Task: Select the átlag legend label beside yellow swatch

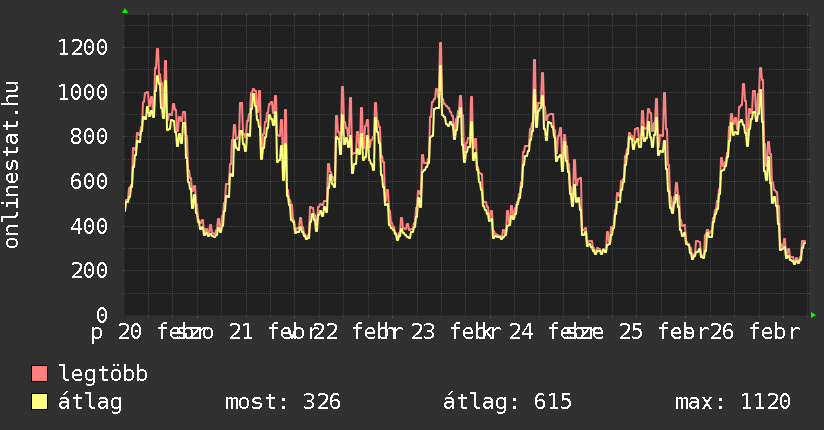Action: 91,402
